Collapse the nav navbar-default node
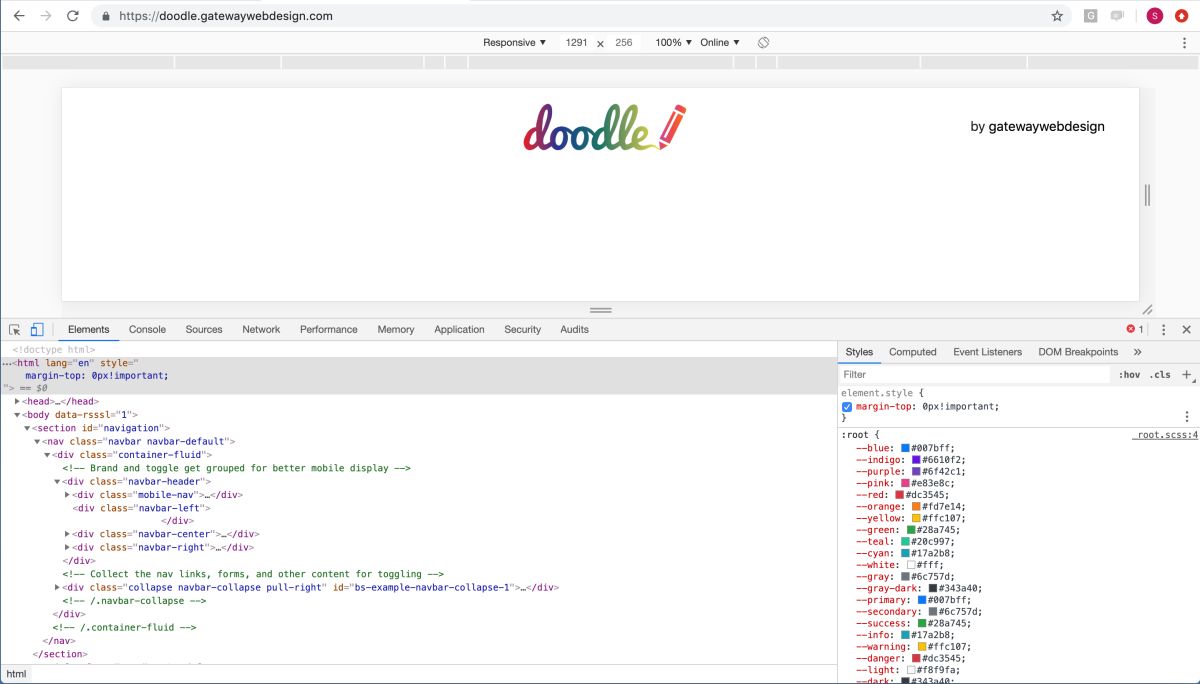Viewport: 1200px width, 684px height. (x=38, y=441)
